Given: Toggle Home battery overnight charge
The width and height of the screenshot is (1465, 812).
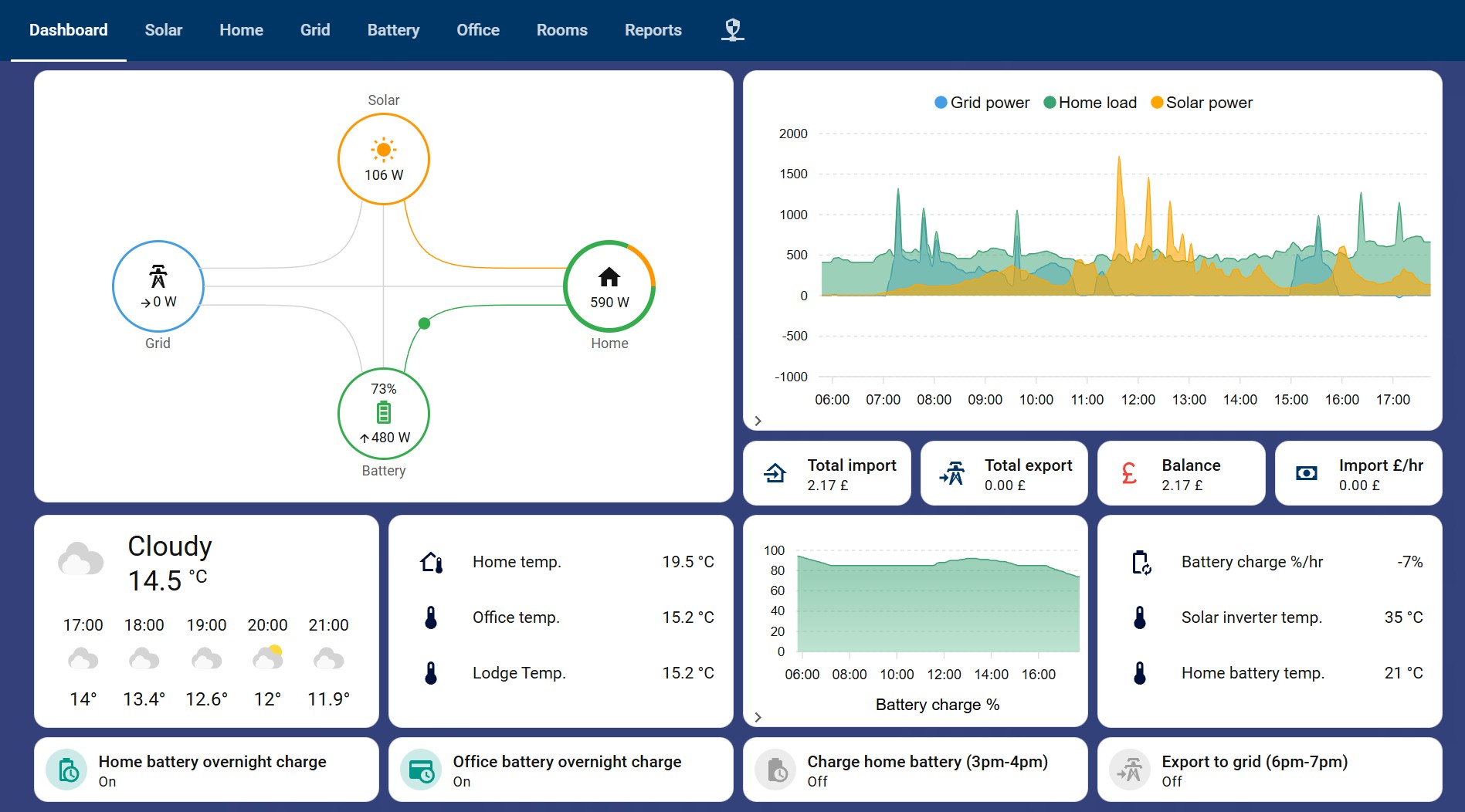Looking at the screenshot, I should [69, 770].
